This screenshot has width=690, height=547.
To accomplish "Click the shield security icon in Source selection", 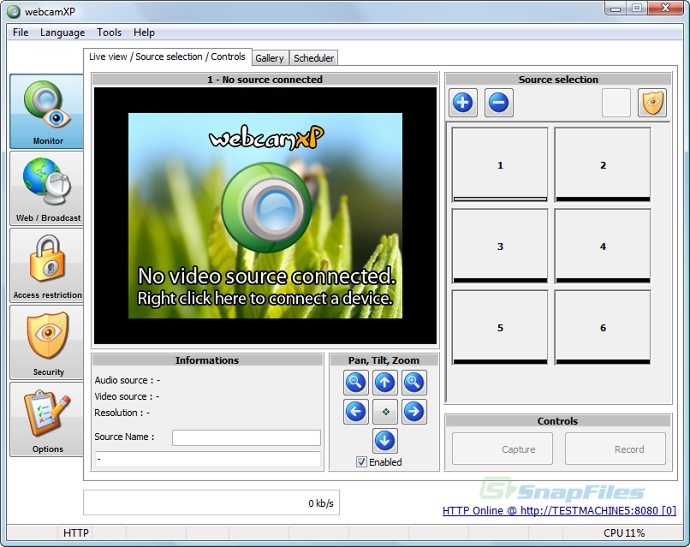I will click(652, 103).
